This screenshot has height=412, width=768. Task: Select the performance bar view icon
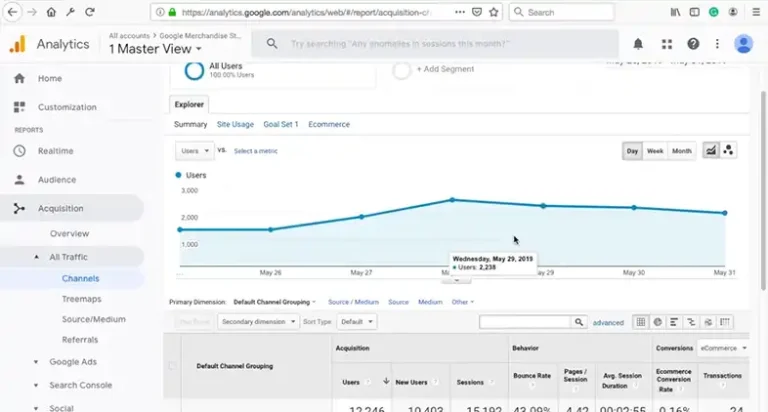coord(674,322)
